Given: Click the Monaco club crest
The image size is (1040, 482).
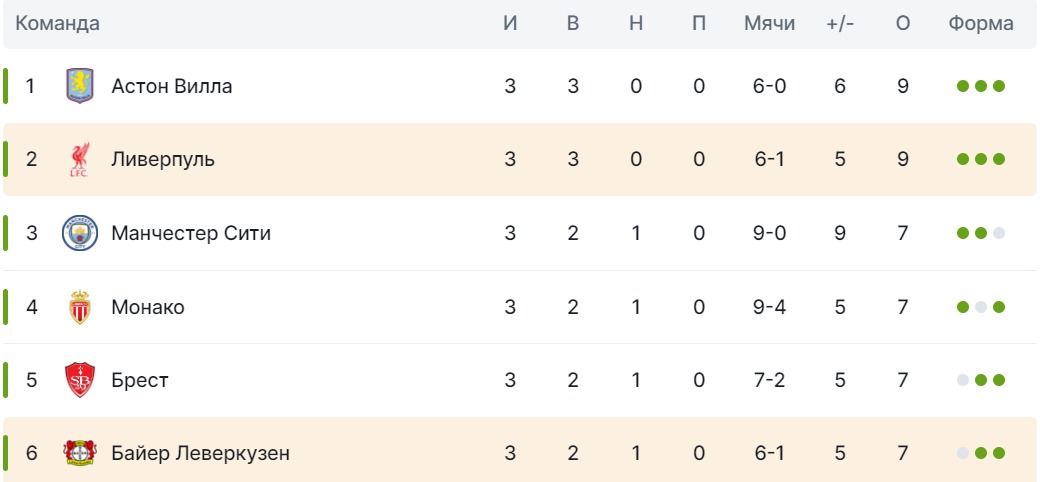Looking at the screenshot, I should pyautogui.click(x=79, y=307).
